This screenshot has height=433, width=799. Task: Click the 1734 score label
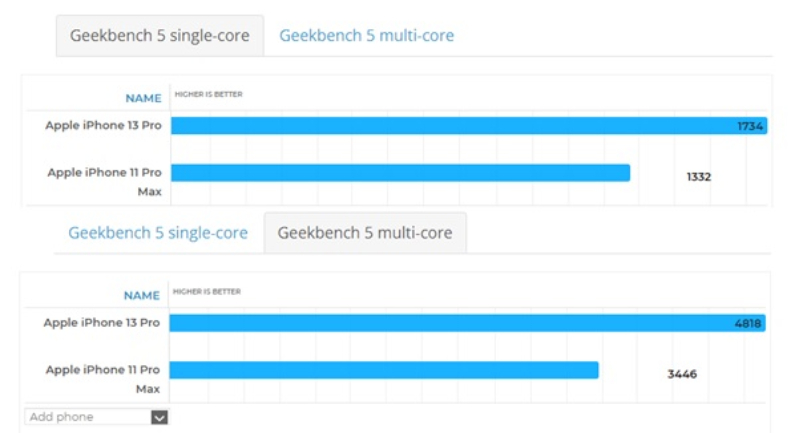[750, 126]
